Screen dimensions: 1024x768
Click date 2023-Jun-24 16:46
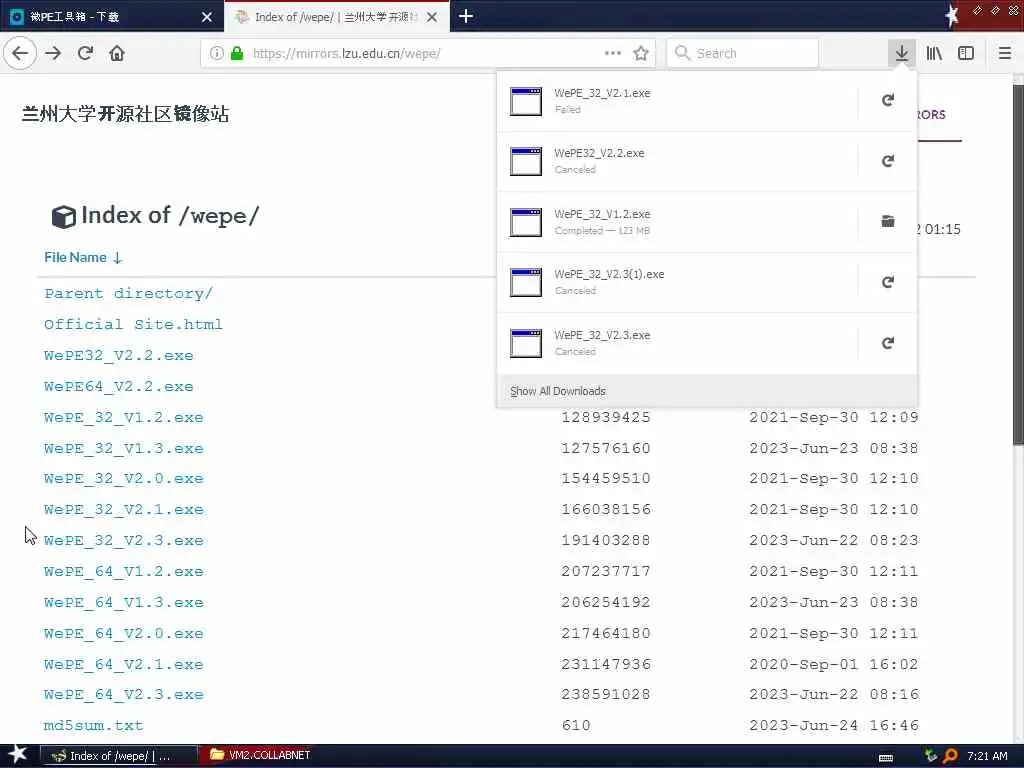(834, 726)
